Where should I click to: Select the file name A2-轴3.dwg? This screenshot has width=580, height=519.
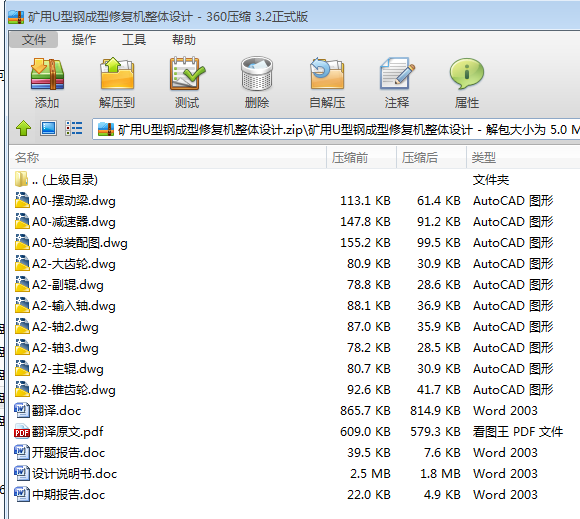tap(65, 348)
